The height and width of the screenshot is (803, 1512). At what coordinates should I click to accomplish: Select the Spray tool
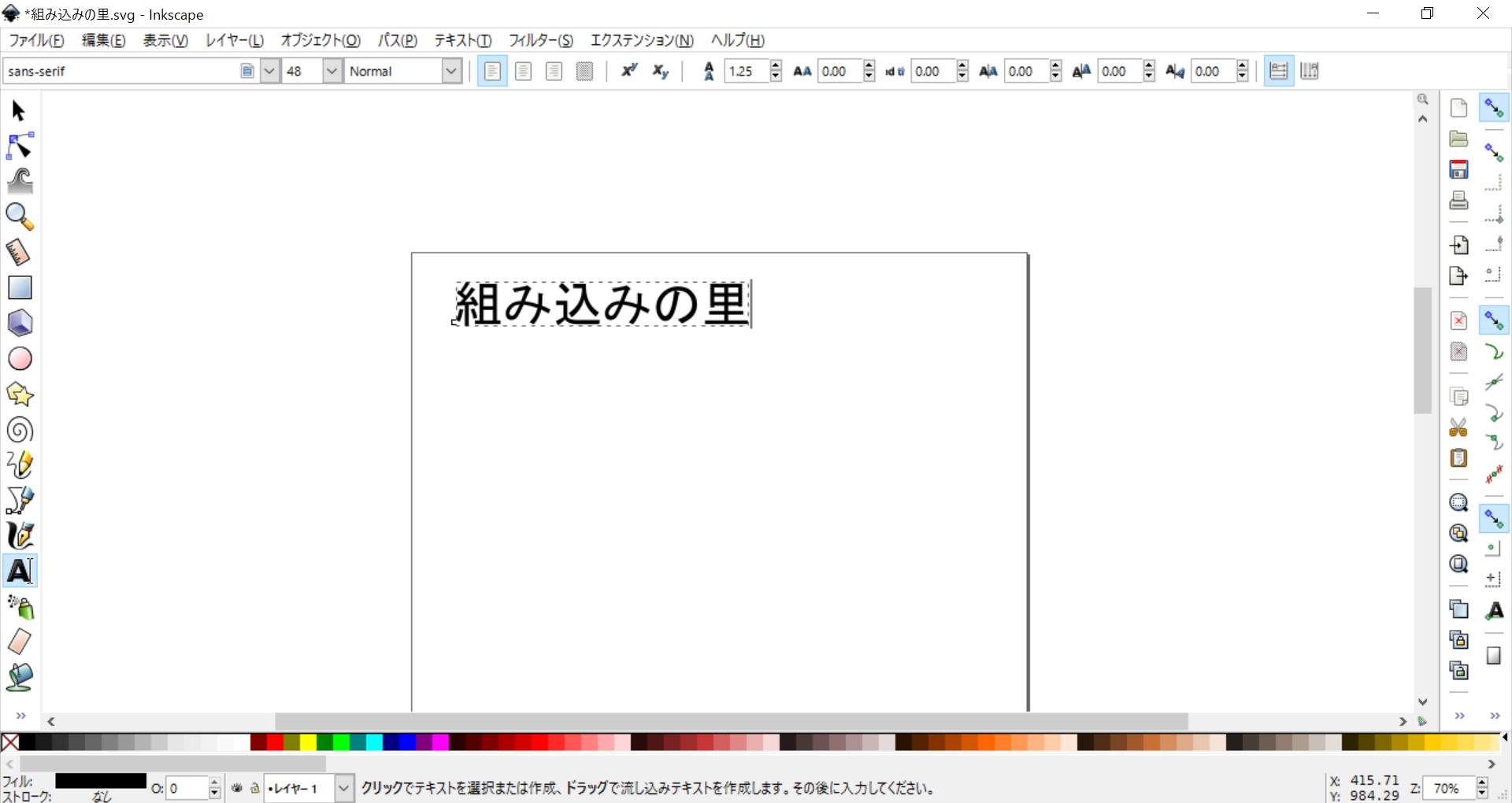point(19,606)
